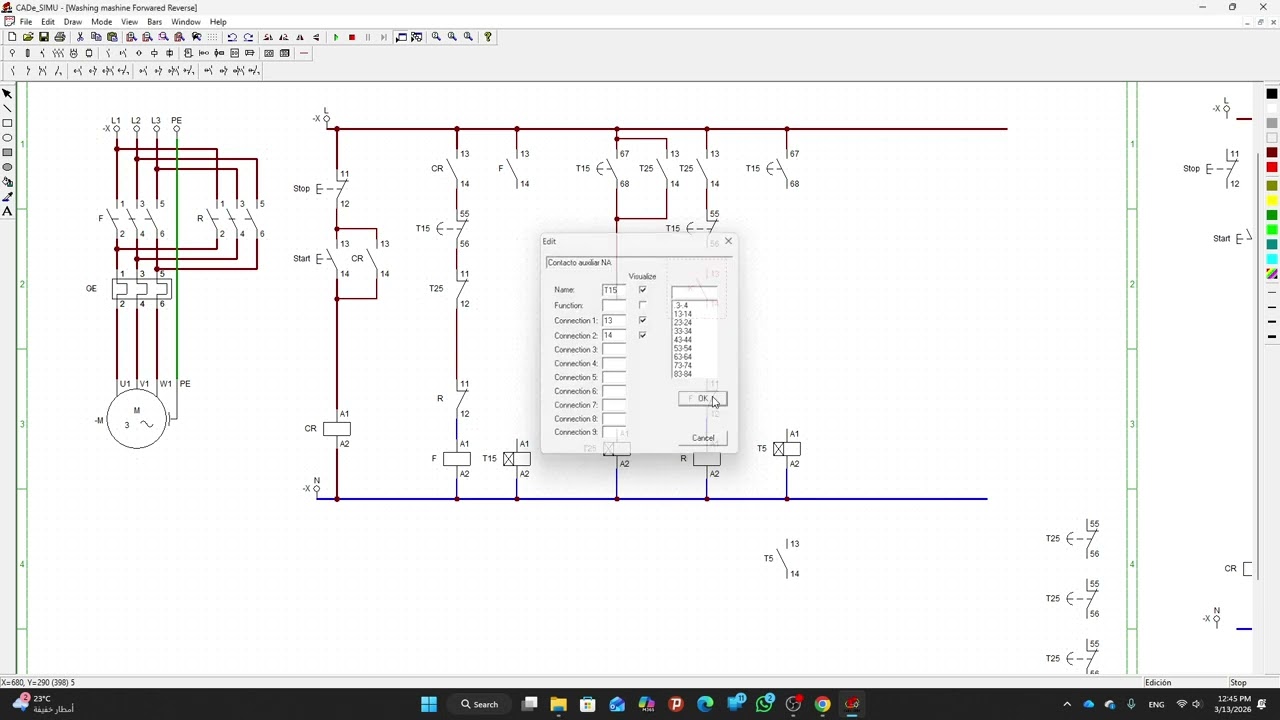The image size is (1280, 720).
Task: Enable Visualize checkbox for Function
Action: click(643, 305)
